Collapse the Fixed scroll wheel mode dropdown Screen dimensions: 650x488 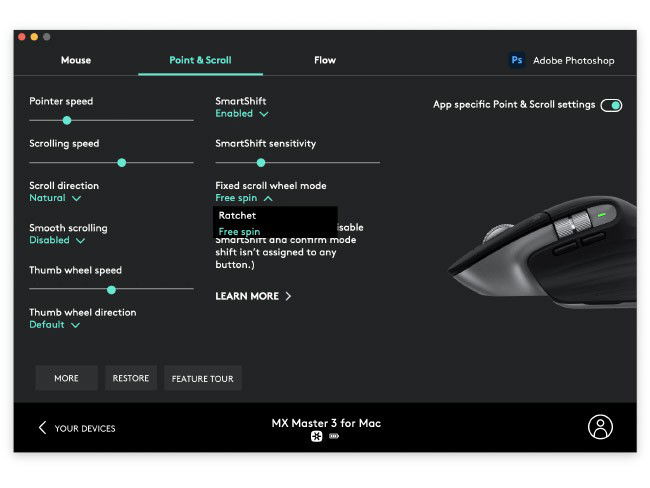[x=244, y=198]
